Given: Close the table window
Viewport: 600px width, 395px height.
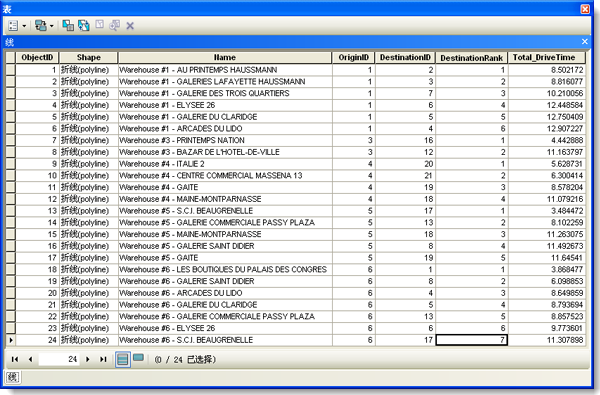Looking at the screenshot, I should tap(585, 9).
